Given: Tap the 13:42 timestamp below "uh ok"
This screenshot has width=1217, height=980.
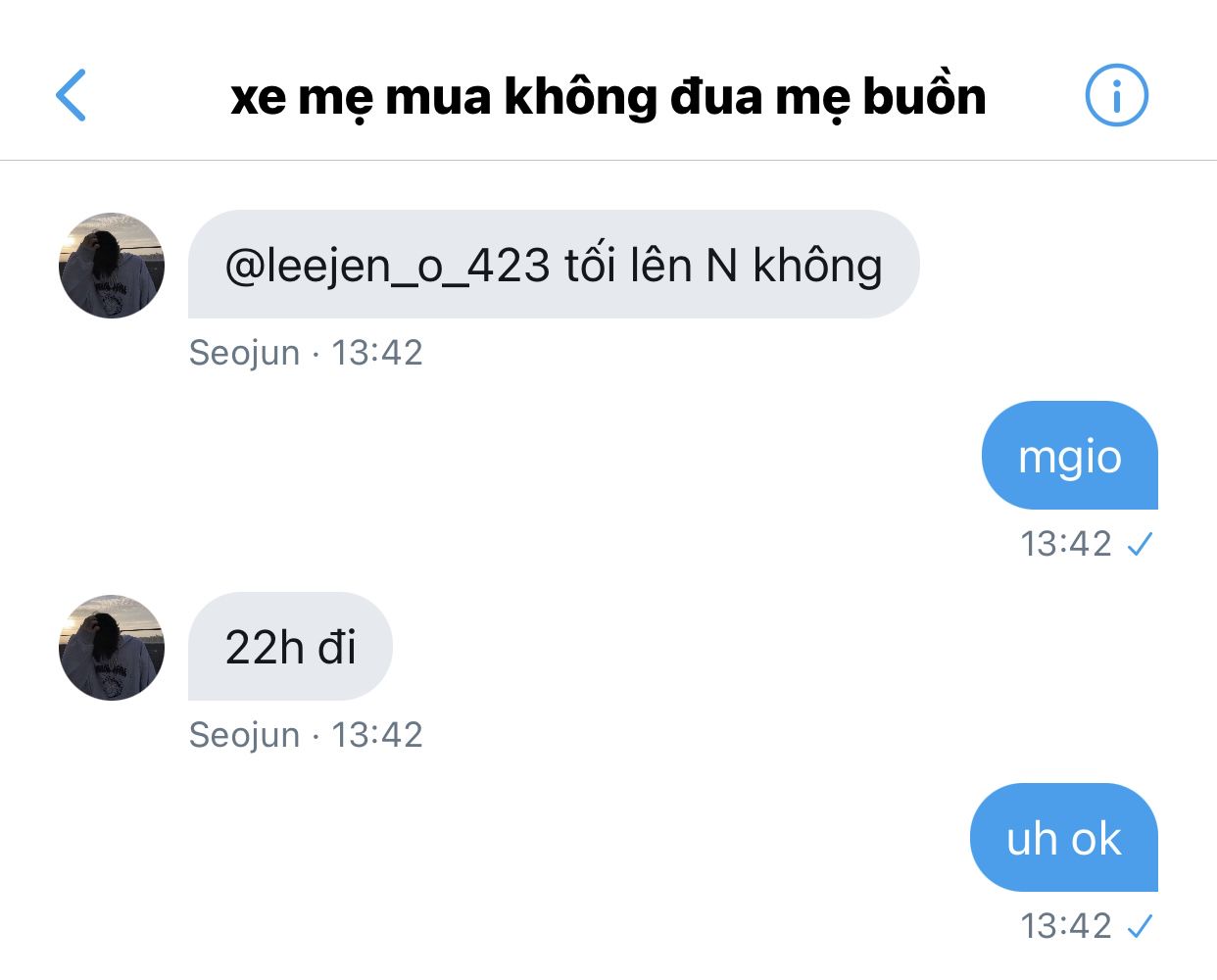Looking at the screenshot, I should [1066, 925].
